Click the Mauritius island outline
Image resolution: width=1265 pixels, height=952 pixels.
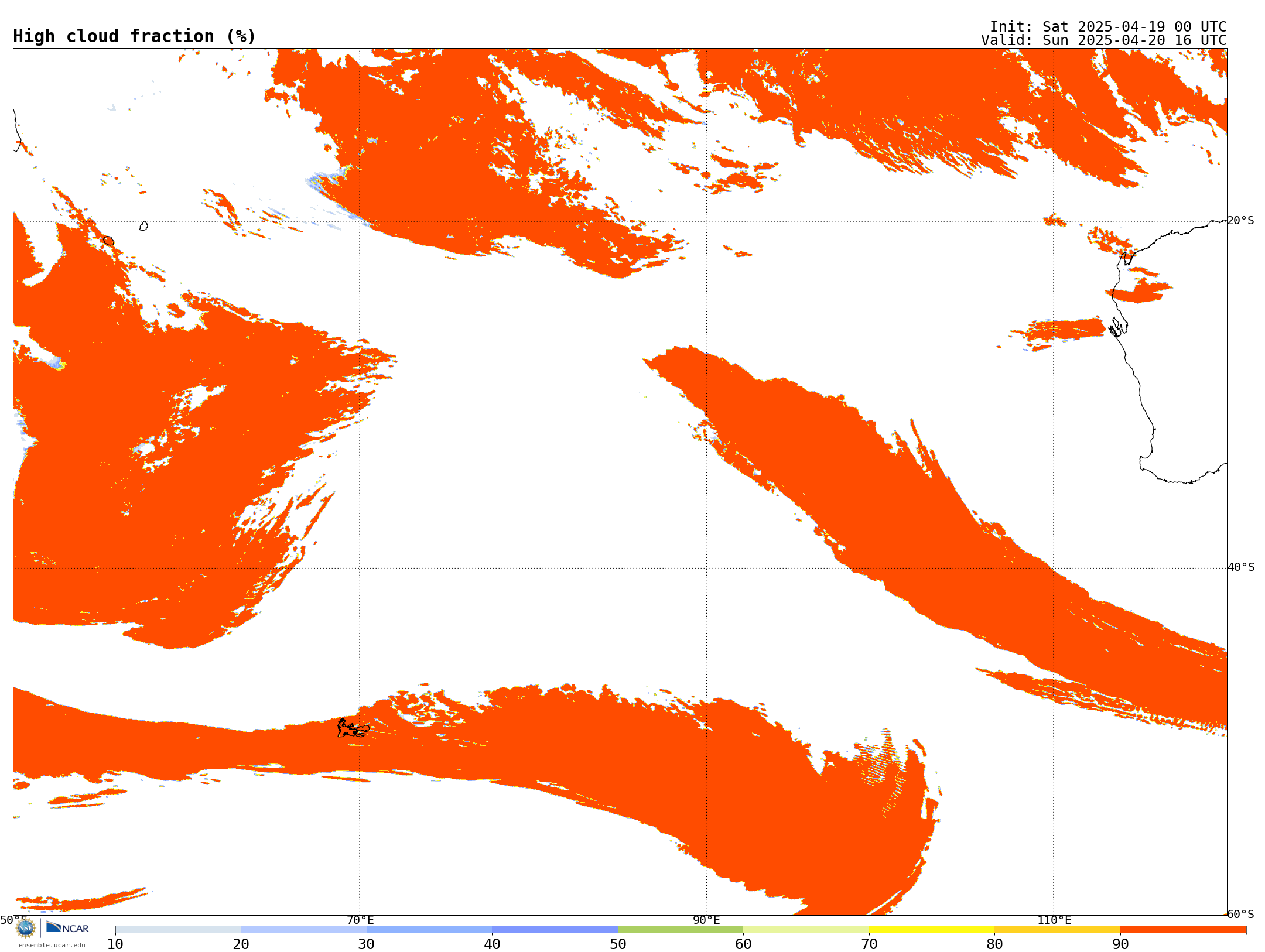tap(143, 226)
